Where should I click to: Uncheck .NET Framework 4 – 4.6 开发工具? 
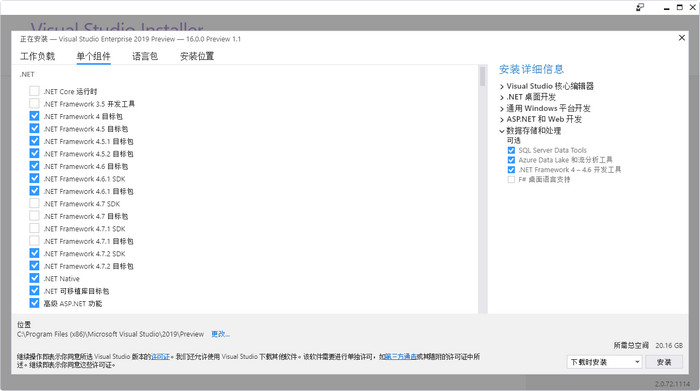[x=511, y=170]
